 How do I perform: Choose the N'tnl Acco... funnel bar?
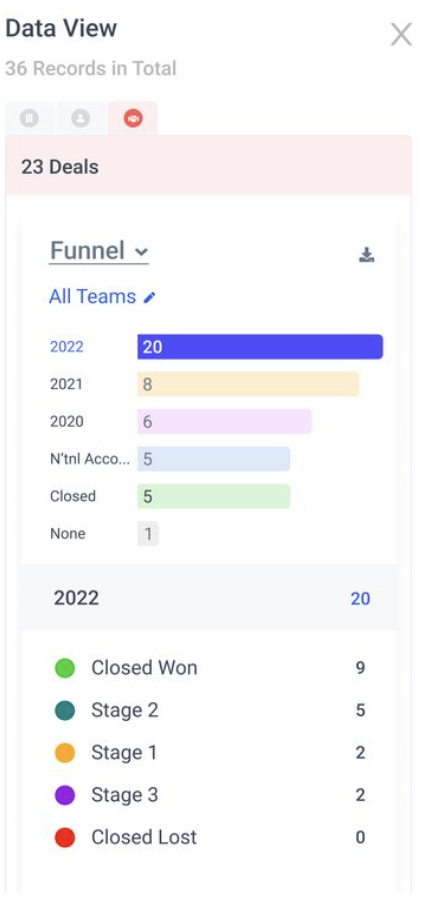pos(214,459)
